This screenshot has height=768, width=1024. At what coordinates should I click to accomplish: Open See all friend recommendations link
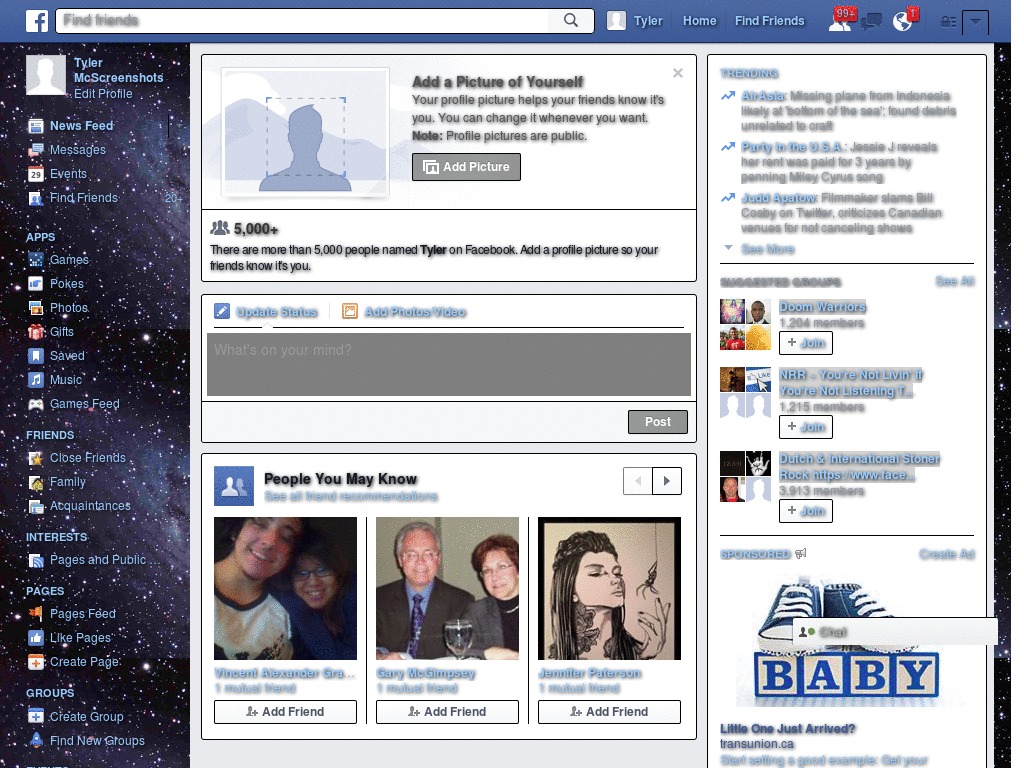[351, 496]
